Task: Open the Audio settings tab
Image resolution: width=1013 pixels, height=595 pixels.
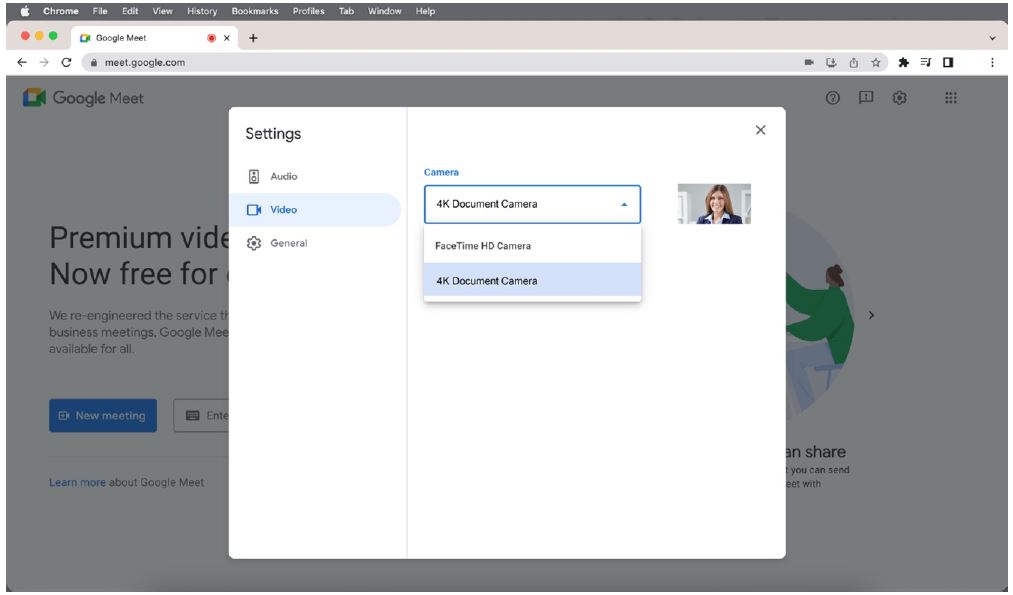Action: [283, 176]
